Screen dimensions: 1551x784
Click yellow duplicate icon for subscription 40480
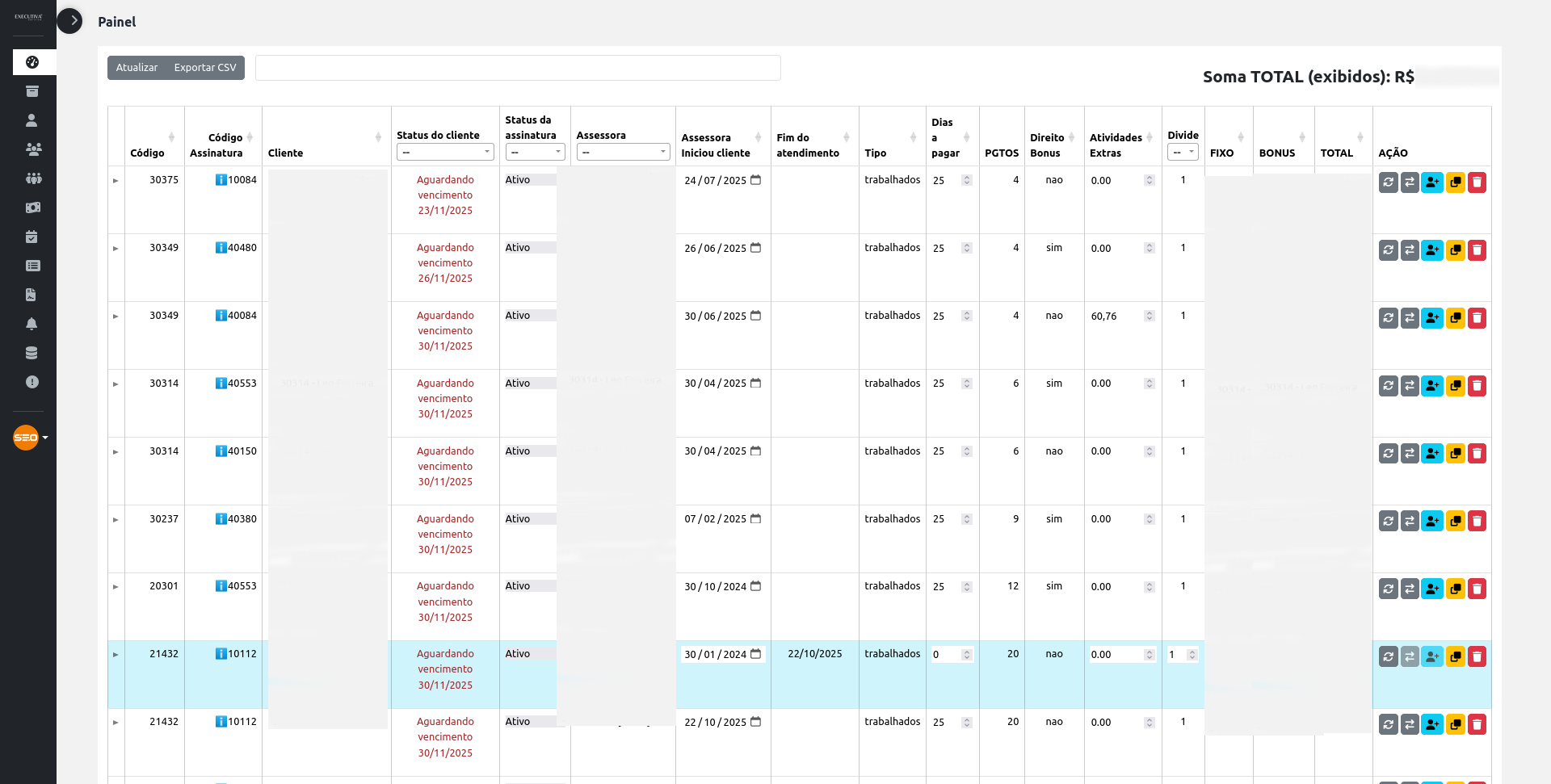(x=1455, y=250)
